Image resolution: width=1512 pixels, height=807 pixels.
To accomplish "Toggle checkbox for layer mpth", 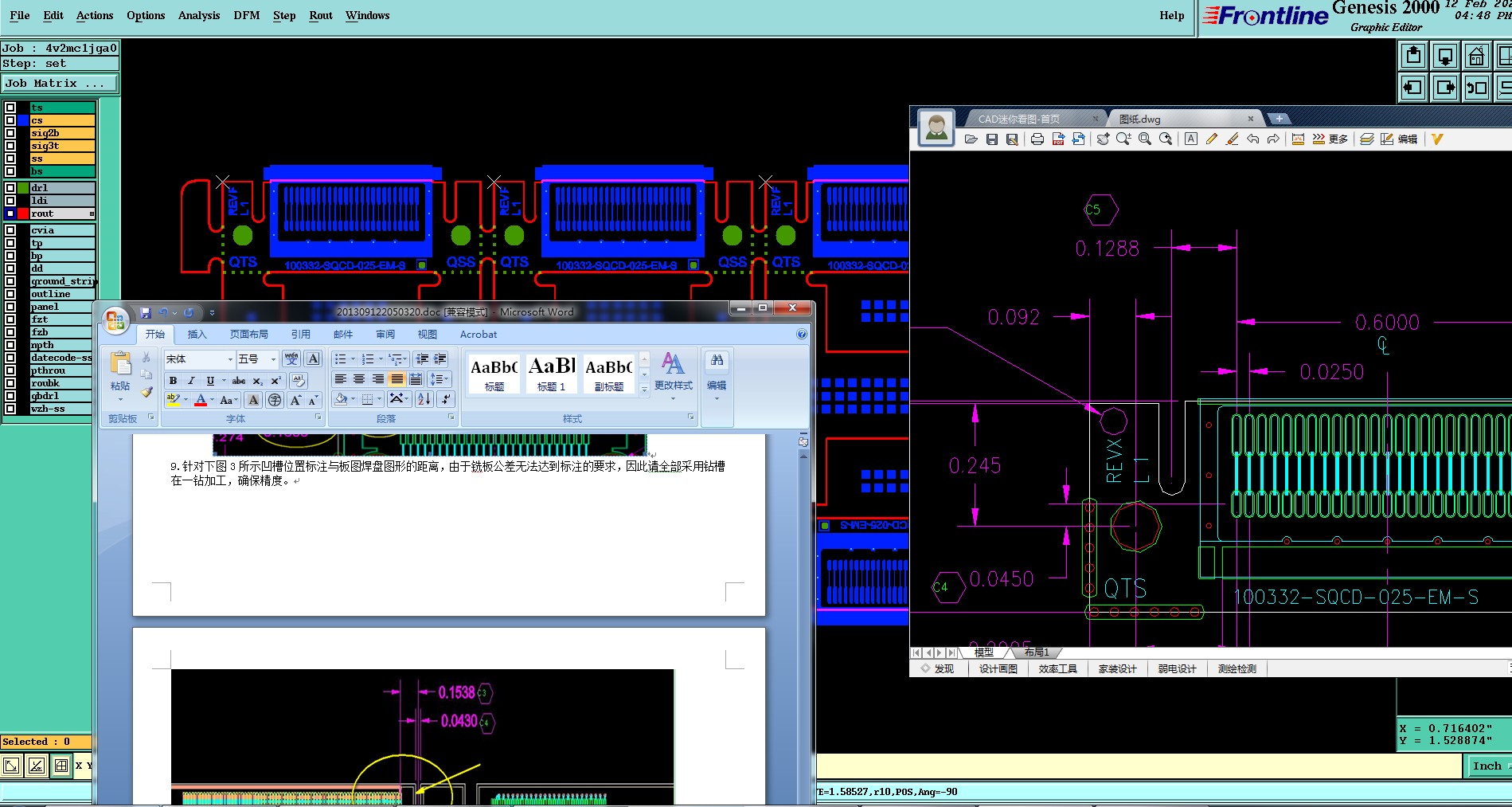I will pyautogui.click(x=10, y=345).
